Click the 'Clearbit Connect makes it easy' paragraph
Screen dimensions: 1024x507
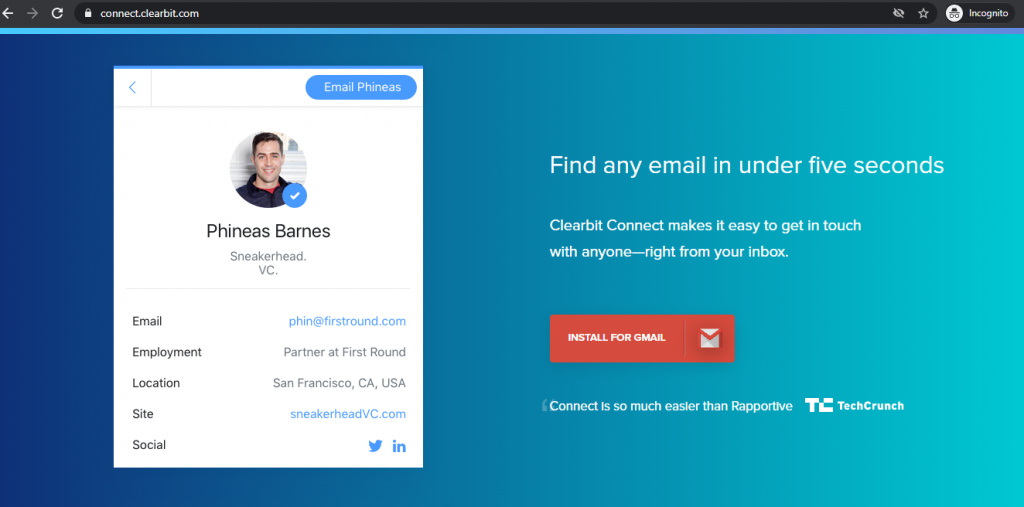click(705, 238)
